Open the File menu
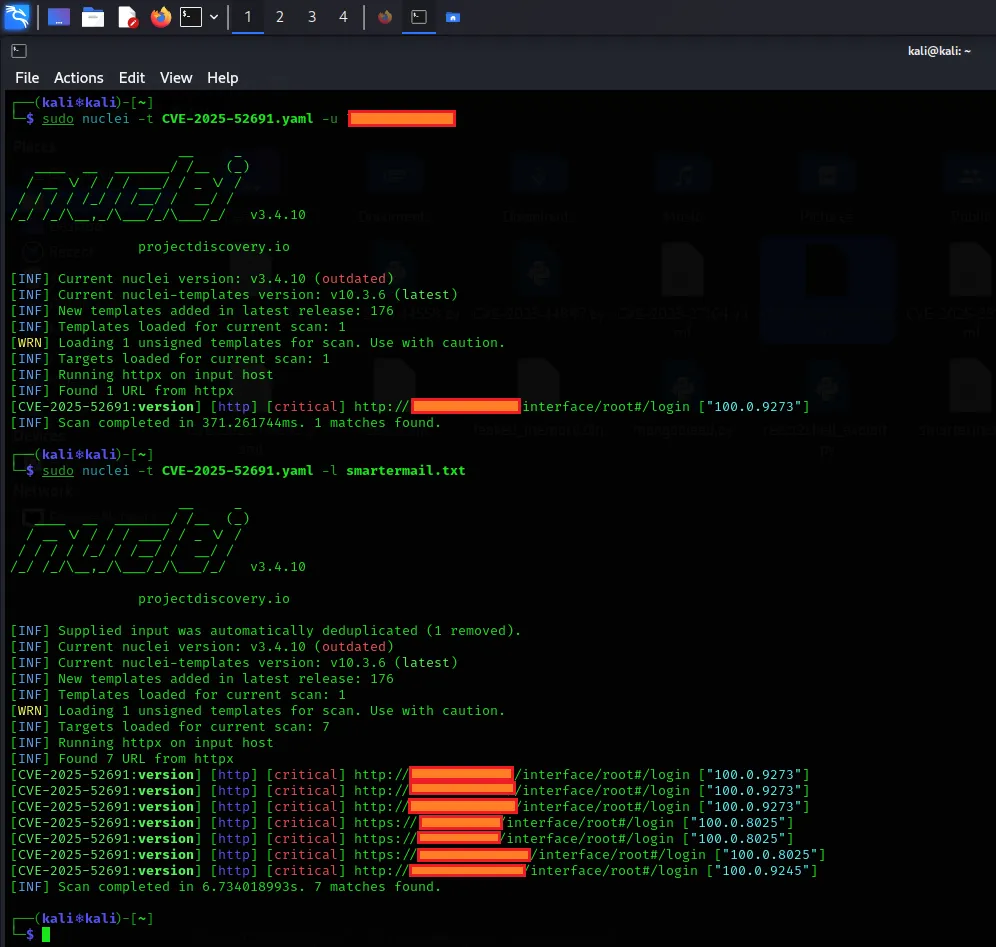Viewport: 996px width, 947px height. coord(27,78)
